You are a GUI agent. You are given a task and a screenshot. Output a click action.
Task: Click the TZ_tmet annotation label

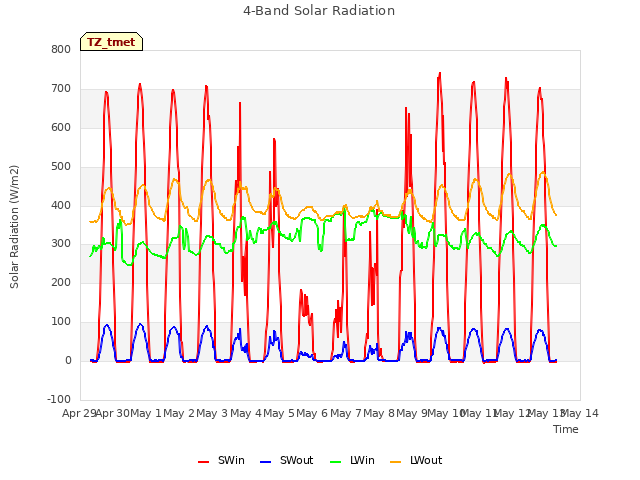pyautogui.click(x=111, y=42)
